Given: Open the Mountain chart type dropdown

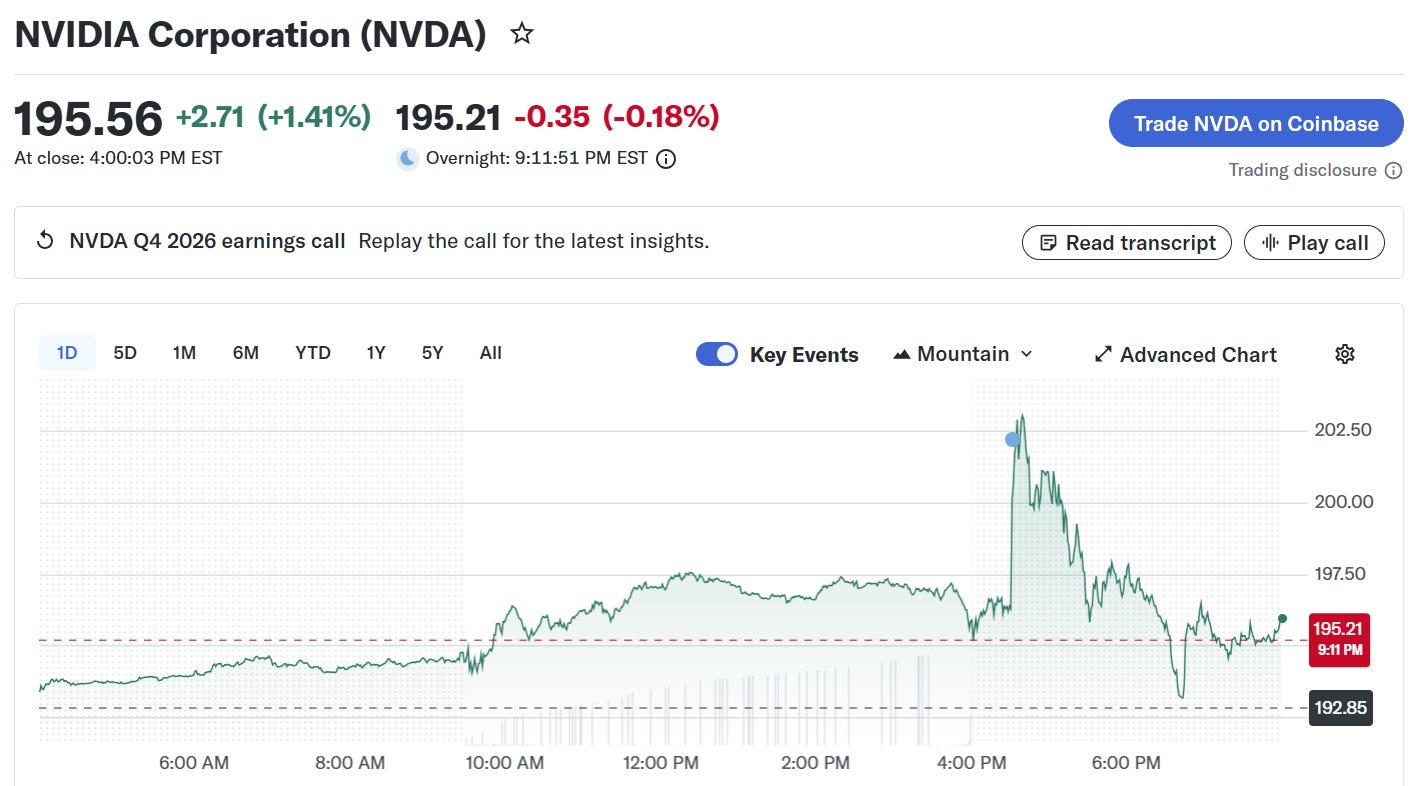Looking at the screenshot, I should click(x=963, y=354).
